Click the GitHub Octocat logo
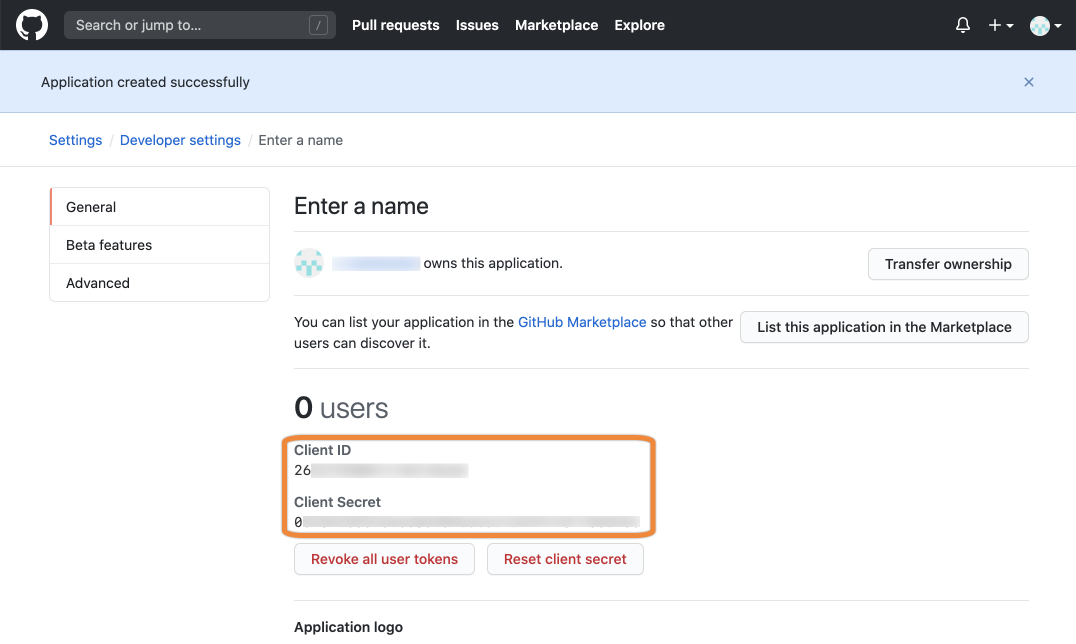The image size is (1076, 644). tap(32, 25)
